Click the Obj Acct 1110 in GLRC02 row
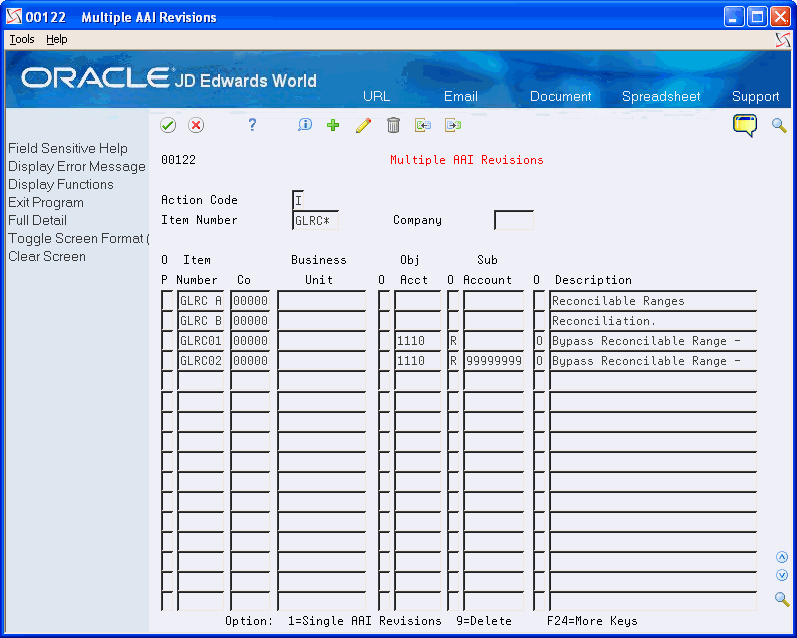Viewport: 797px width, 638px height. [x=418, y=360]
